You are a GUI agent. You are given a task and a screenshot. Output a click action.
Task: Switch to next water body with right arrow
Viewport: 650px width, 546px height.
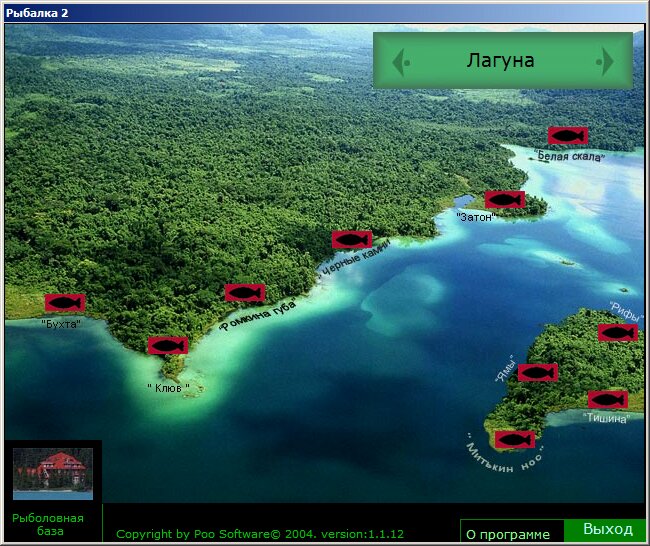pyautogui.click(x=606, y=62)
